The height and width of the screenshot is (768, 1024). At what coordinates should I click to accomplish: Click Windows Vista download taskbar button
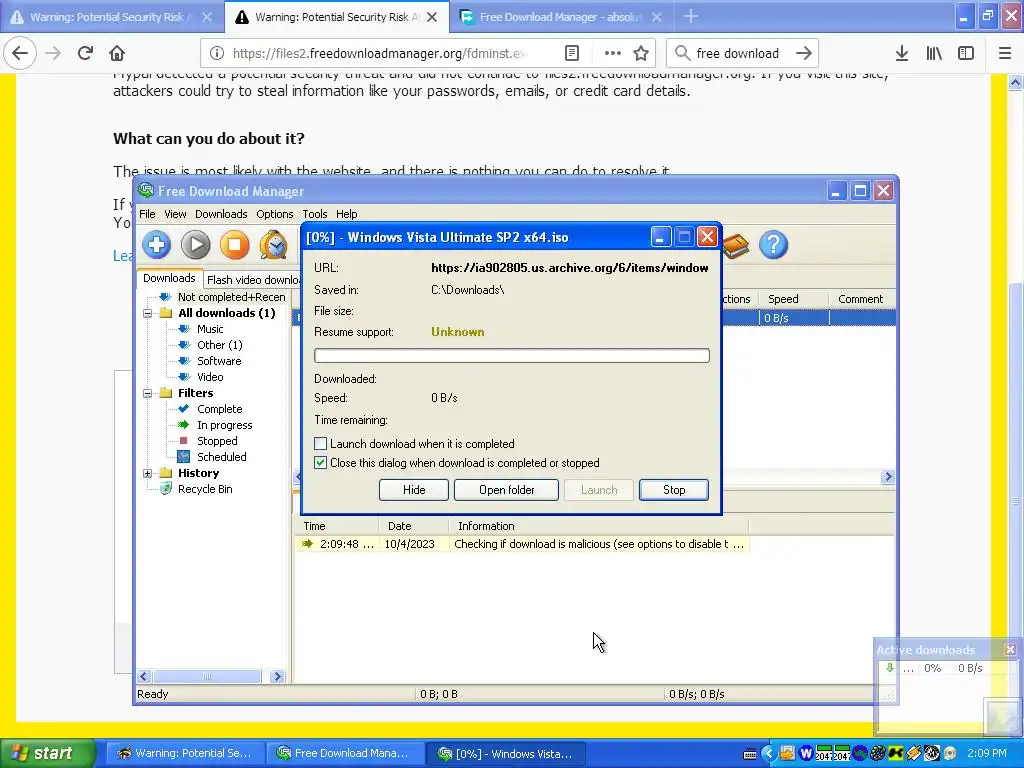click(x=506, y=753)
